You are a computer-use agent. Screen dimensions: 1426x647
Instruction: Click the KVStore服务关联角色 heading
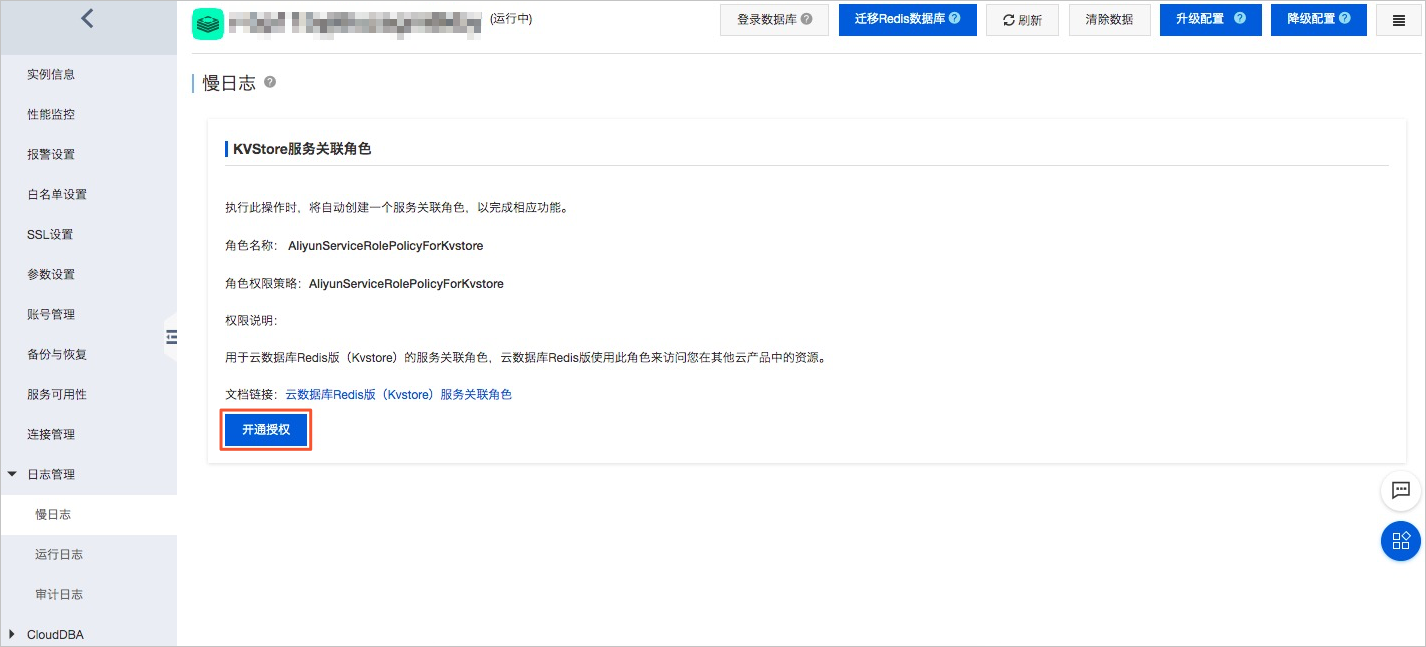pyautogui.click(x=302, y=149)
